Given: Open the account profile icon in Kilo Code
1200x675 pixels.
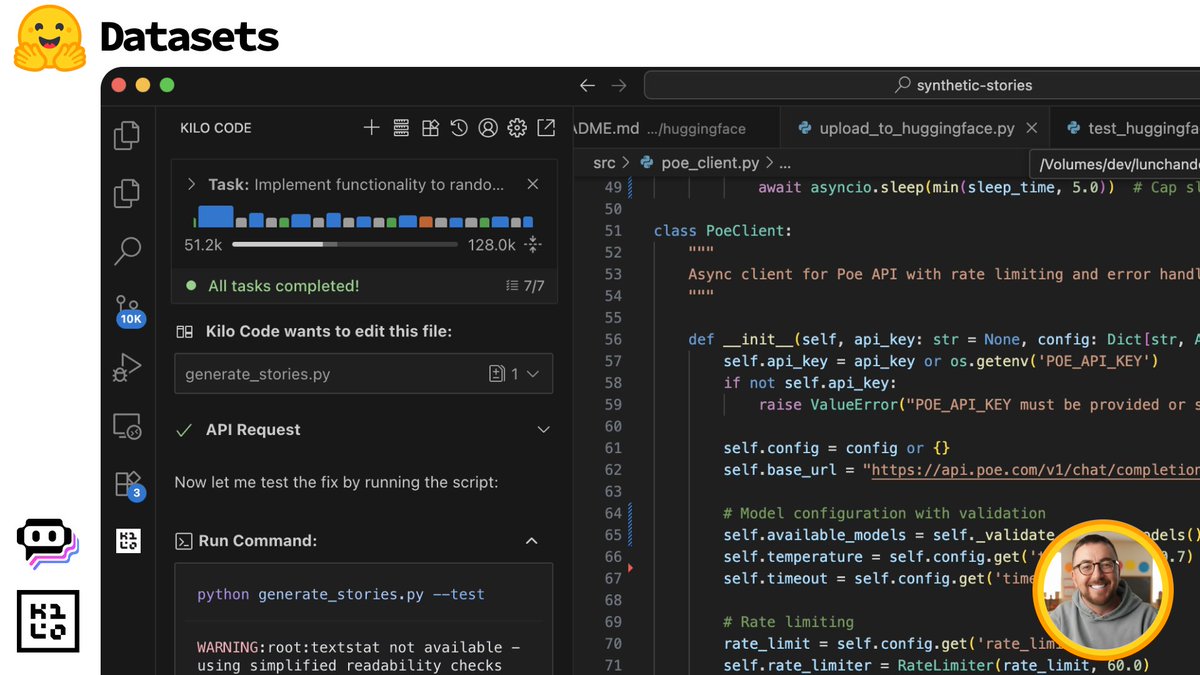Looking at the screenshot, I should (488, 128).
